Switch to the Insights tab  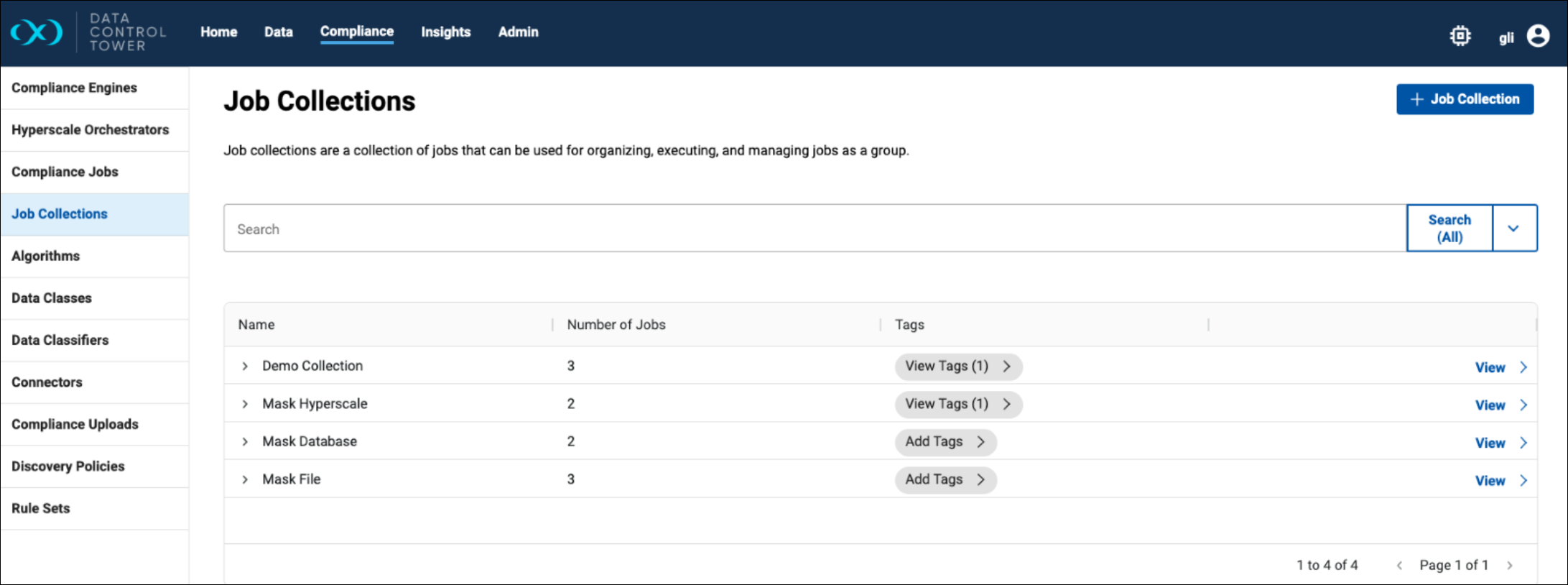445,32
